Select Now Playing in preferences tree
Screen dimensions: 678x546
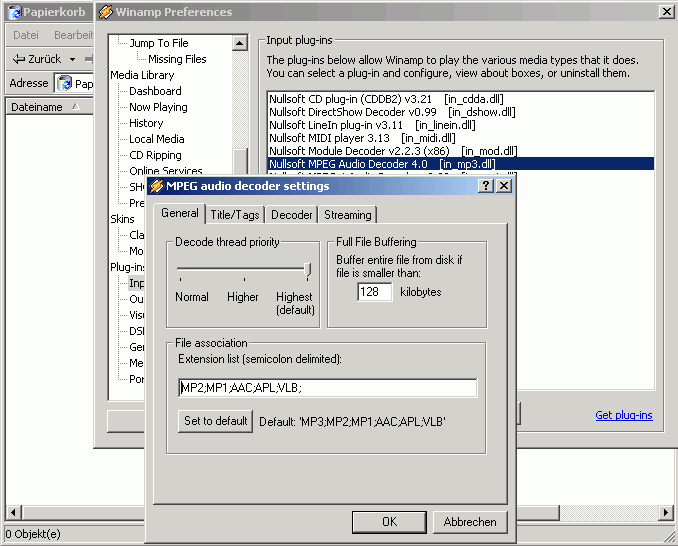click(158, 107)
